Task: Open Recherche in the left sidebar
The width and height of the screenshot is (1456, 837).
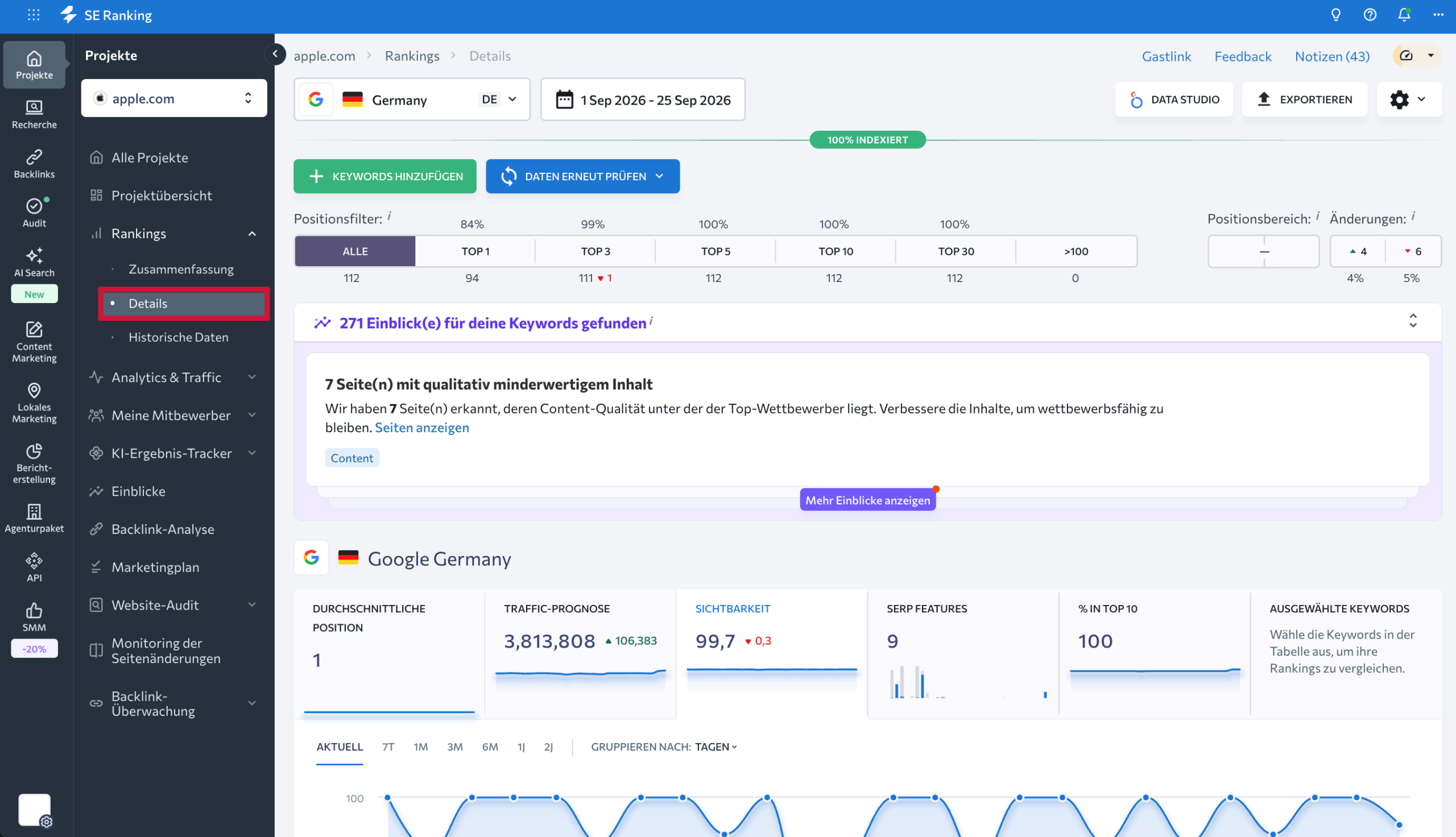Action: click(34, 114)
